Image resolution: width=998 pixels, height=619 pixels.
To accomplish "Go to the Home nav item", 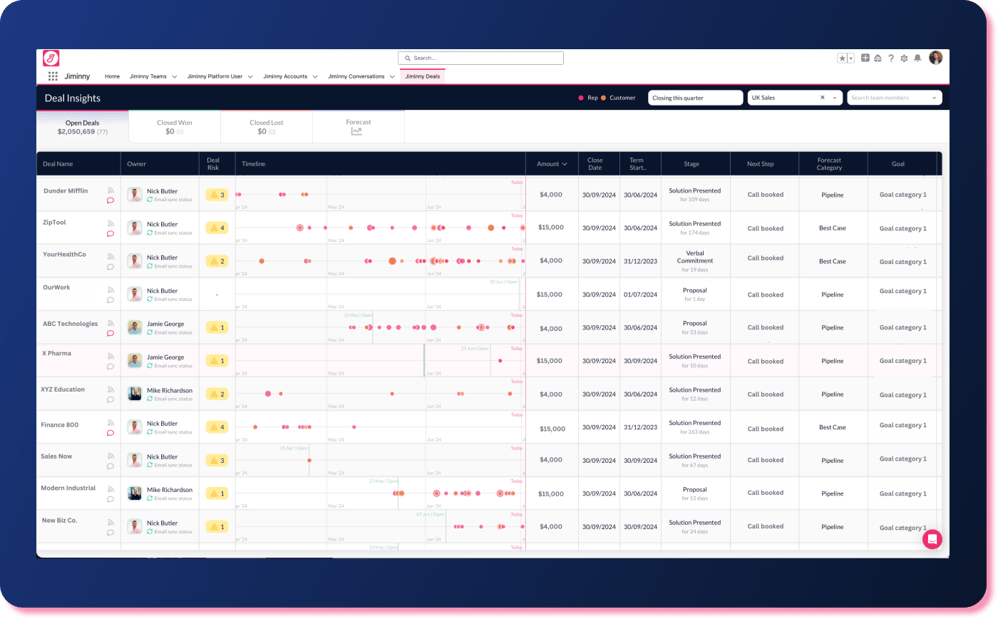I will click(112, 76).
